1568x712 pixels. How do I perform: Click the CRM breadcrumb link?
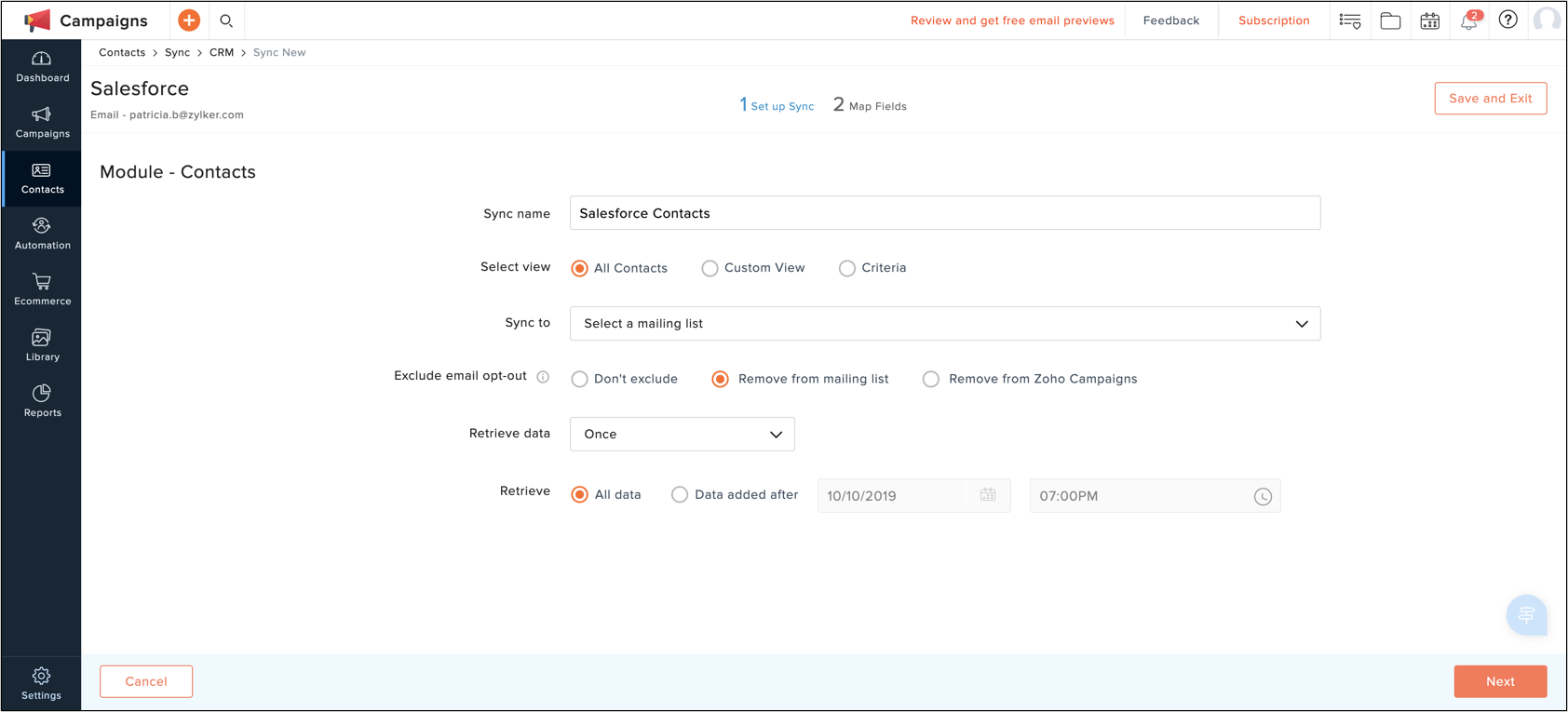click(222, 52)
